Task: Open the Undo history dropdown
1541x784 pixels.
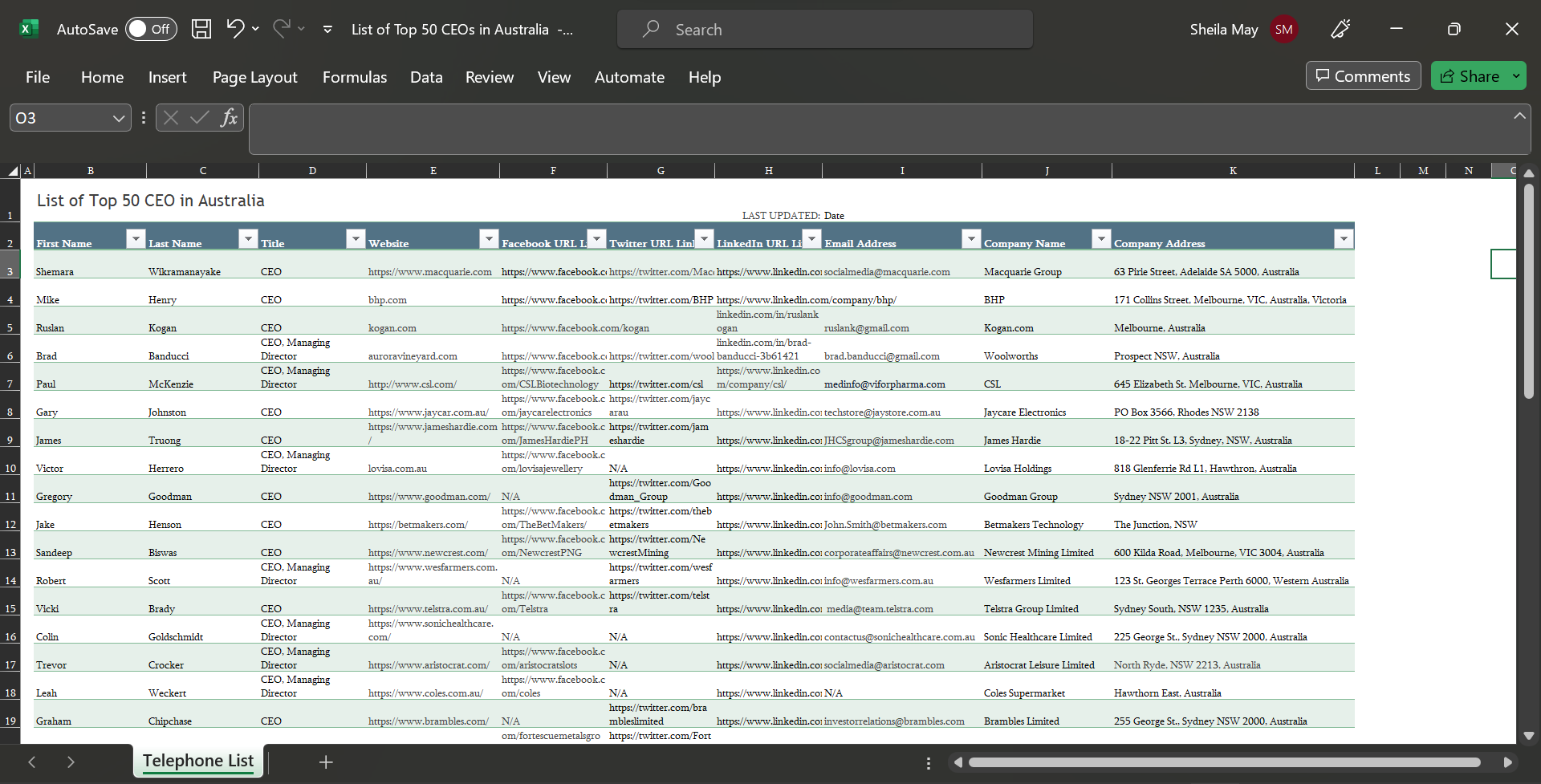Action: click(x=255, y=29)
